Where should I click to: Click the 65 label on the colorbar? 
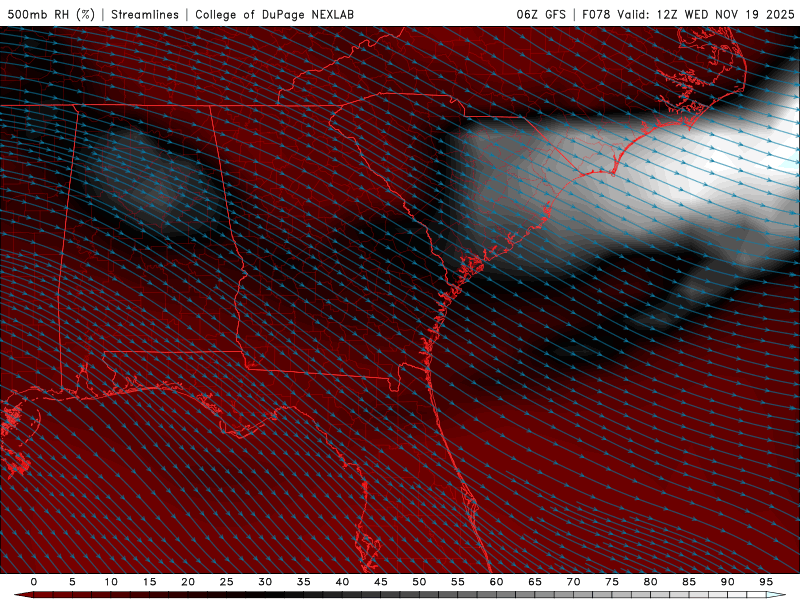click(x=535, y=582)
